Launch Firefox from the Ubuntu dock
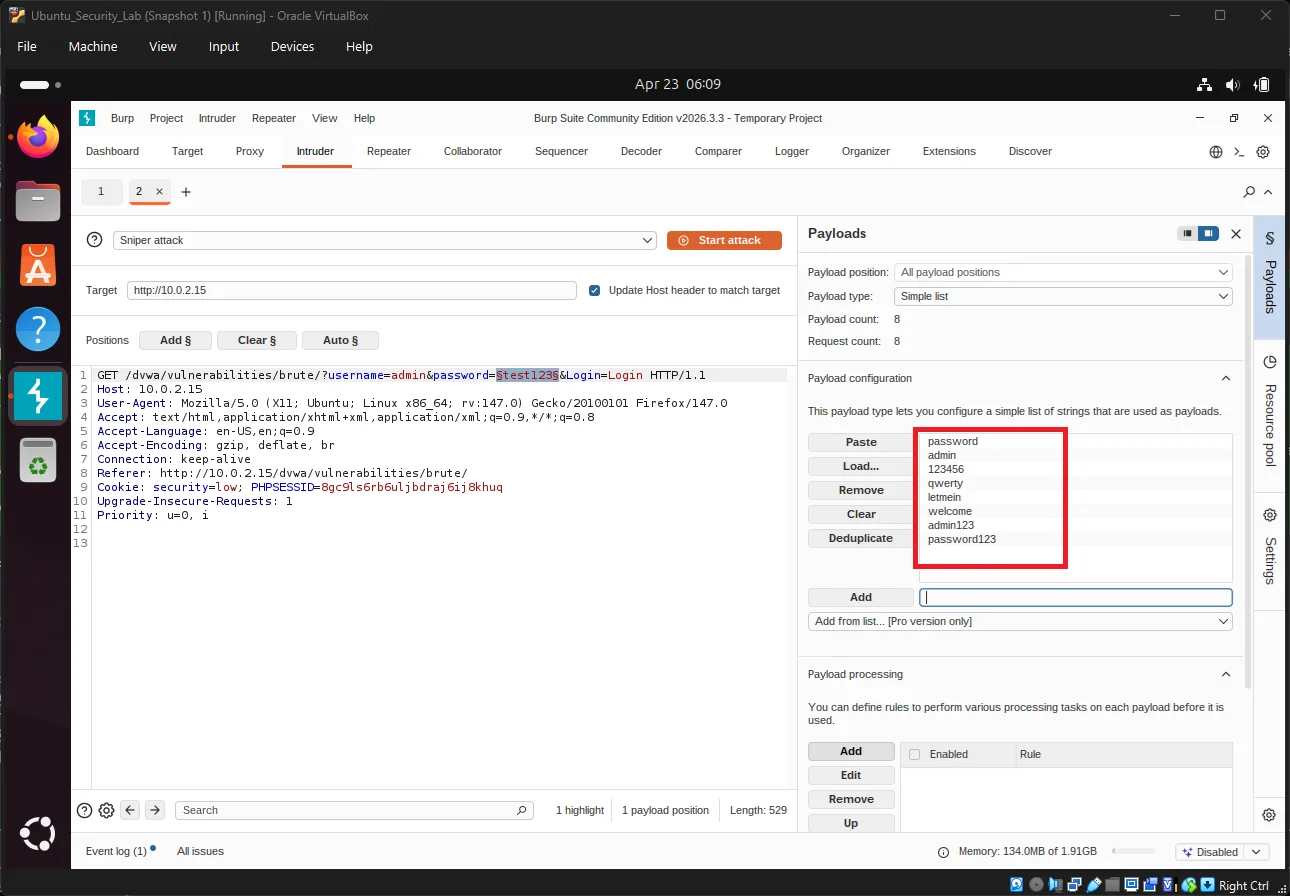 tap(37, 136)
